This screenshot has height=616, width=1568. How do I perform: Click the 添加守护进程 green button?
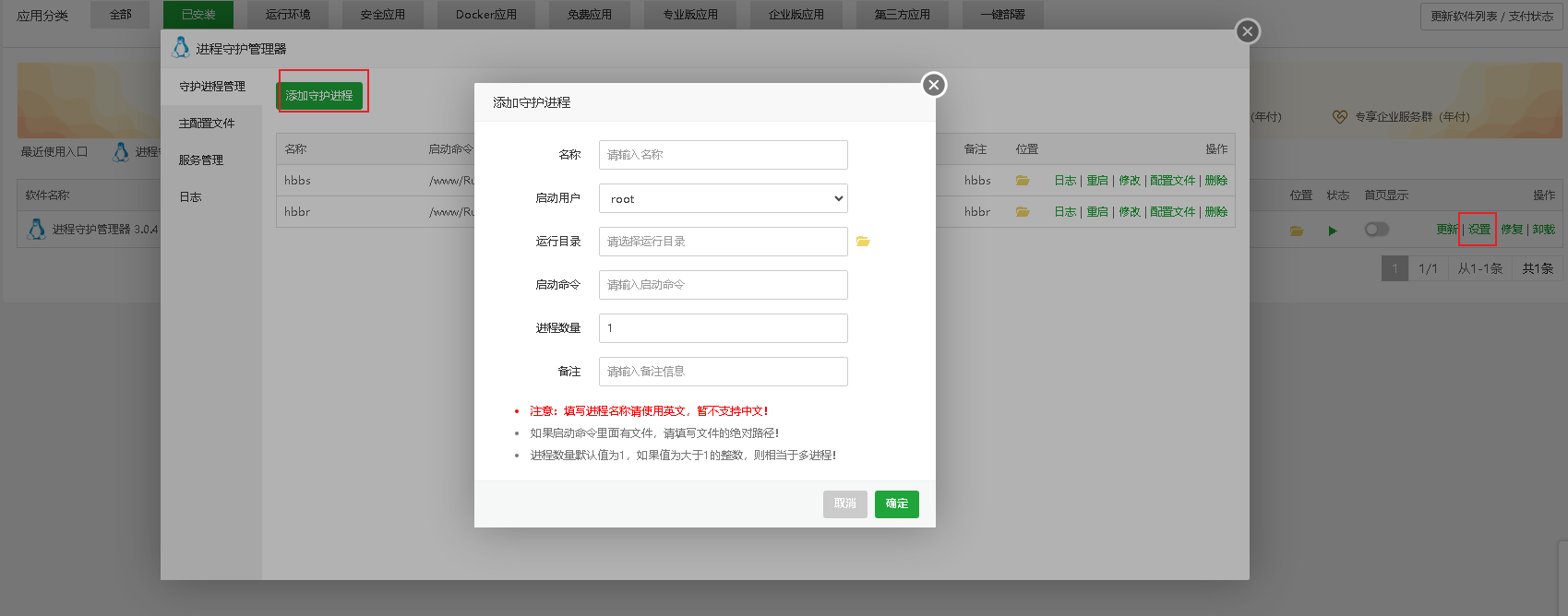[x=319, y=96]
